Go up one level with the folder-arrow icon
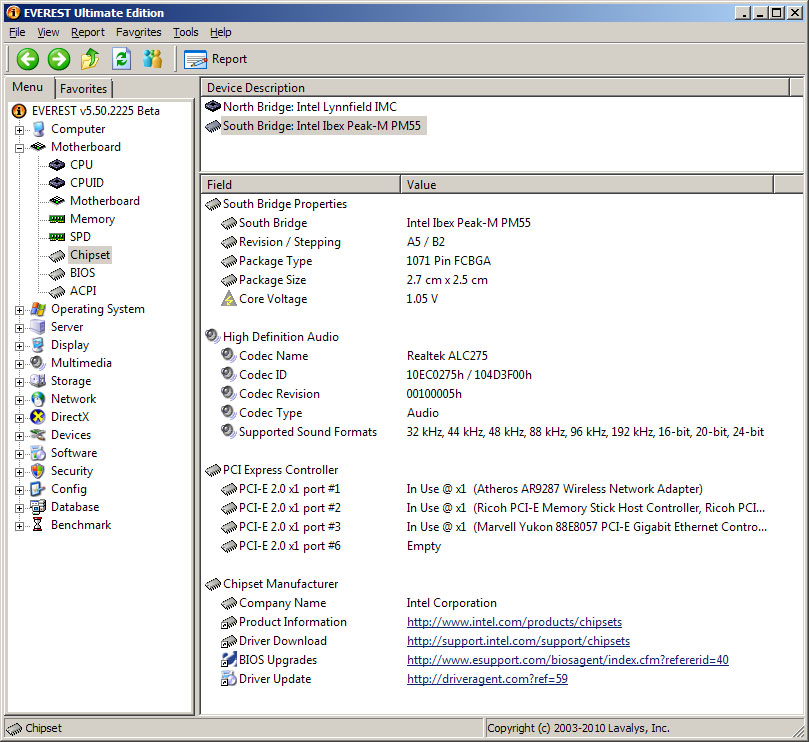This screenshot has height=742, width=809. 90,59
